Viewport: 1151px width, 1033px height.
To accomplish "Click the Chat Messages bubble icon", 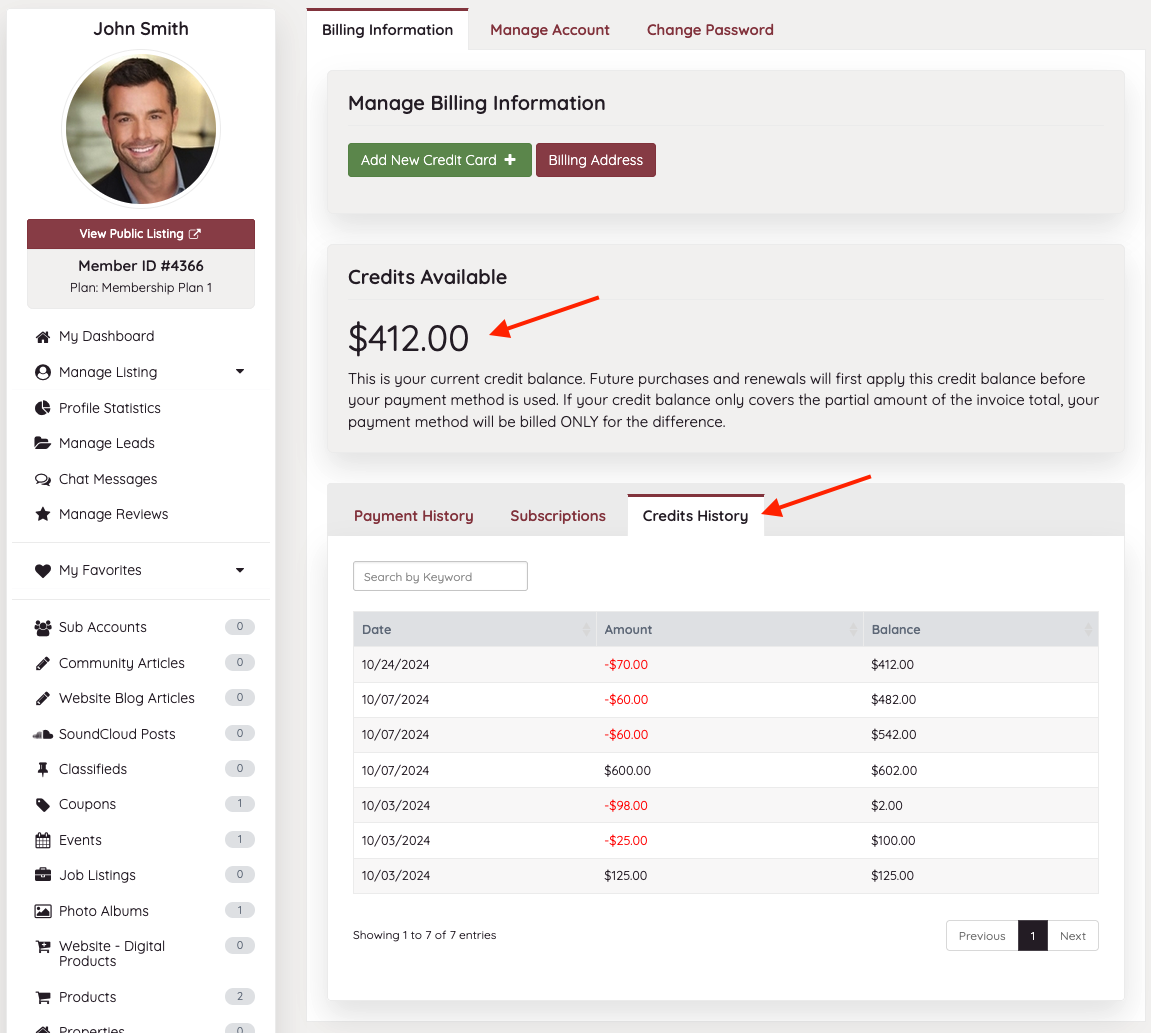I will click(x=43, y=479).
